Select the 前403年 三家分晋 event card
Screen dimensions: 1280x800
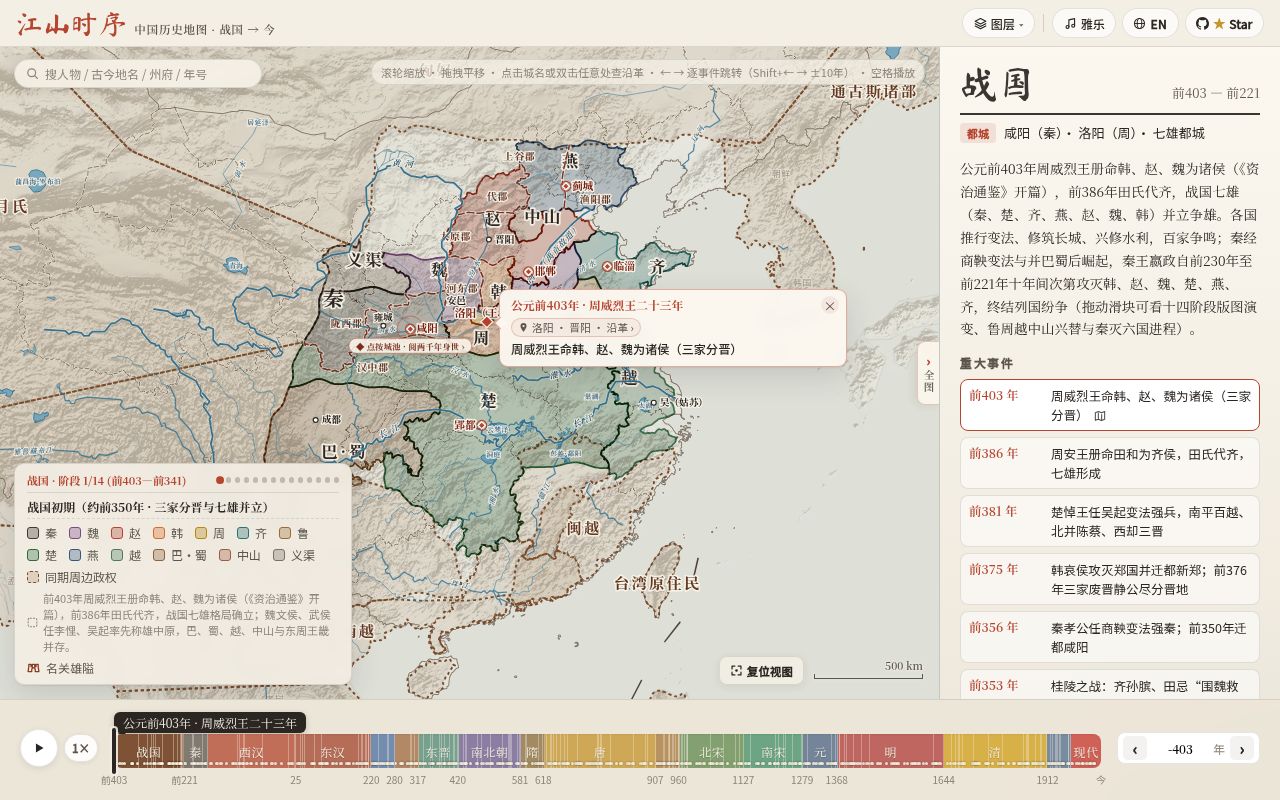[x=1110, y=405]
